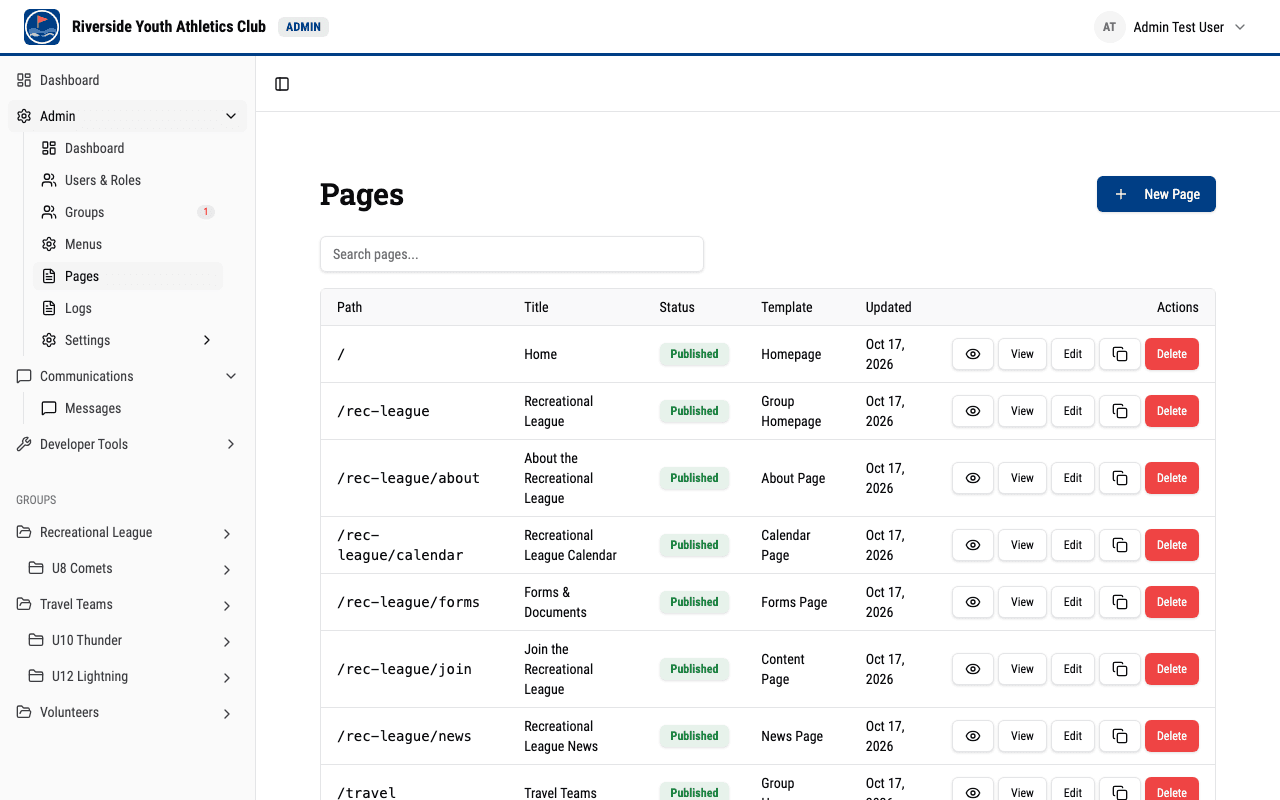Click eye icon for /rec-league row
The image size is (1280, 800).
coord(973,411)
